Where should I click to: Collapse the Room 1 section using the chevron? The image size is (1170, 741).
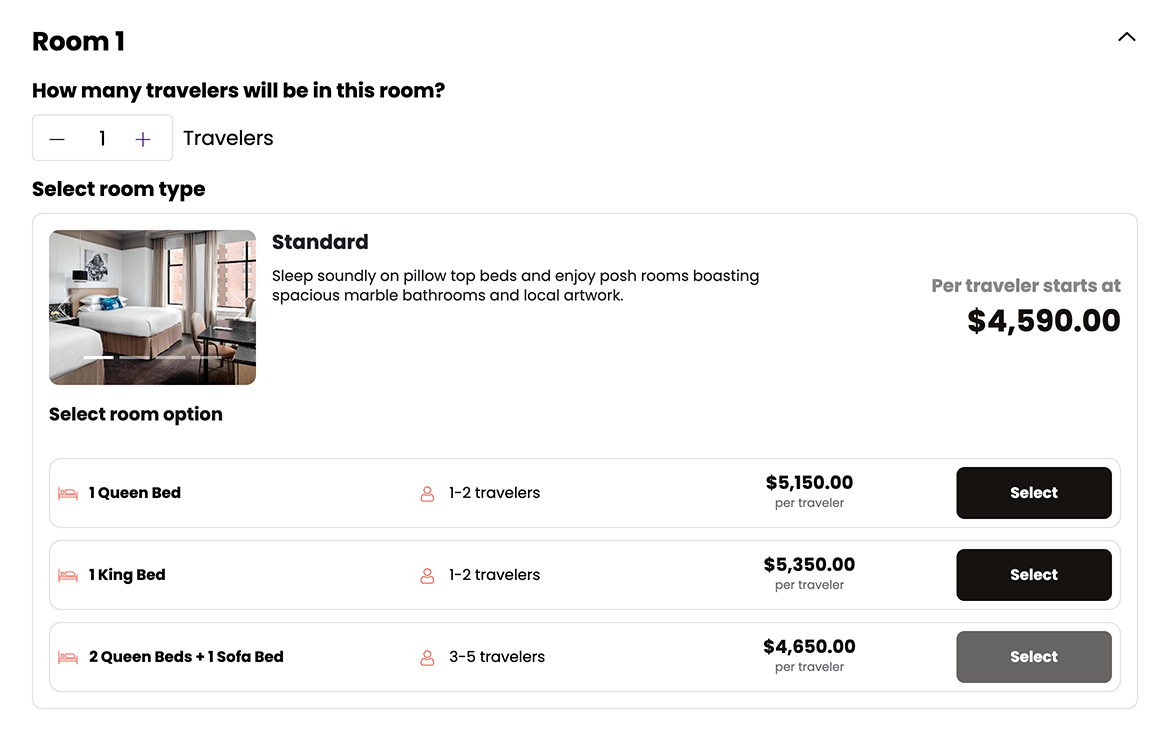1126,36
